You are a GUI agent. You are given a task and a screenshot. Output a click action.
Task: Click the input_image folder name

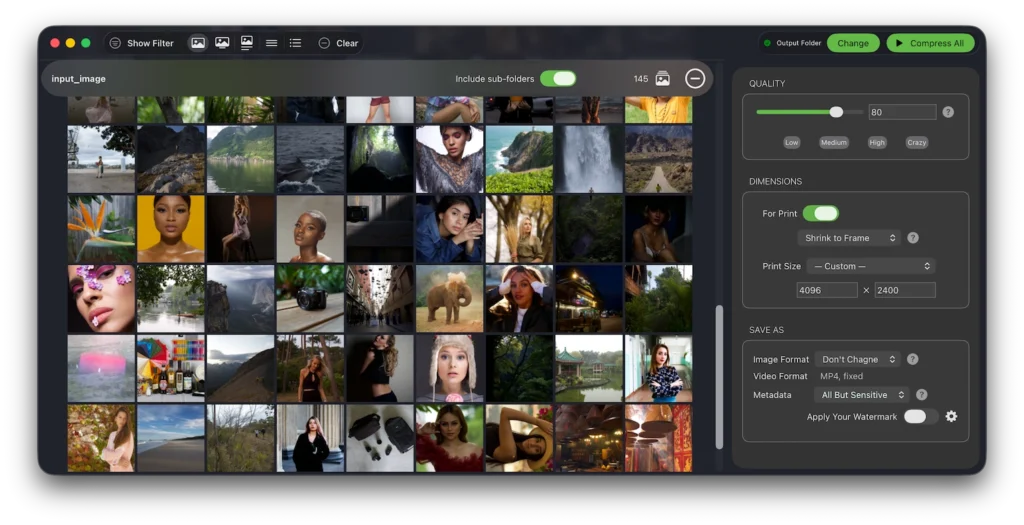[78, 79]
